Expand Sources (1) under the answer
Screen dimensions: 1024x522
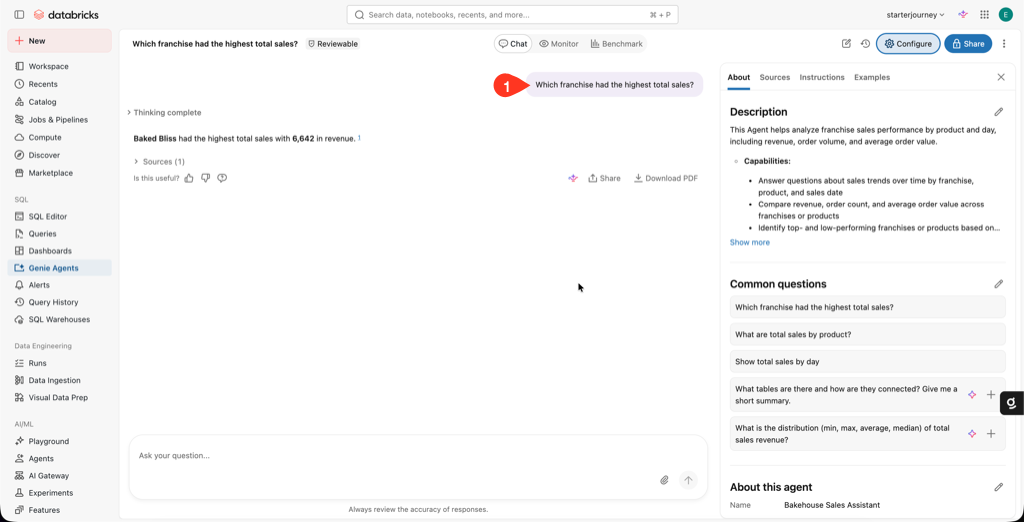159,161
